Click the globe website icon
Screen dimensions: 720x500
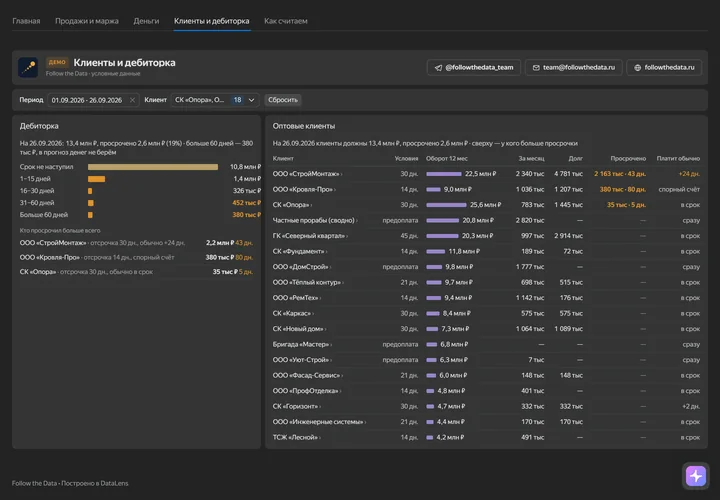[x=637, y=67]
